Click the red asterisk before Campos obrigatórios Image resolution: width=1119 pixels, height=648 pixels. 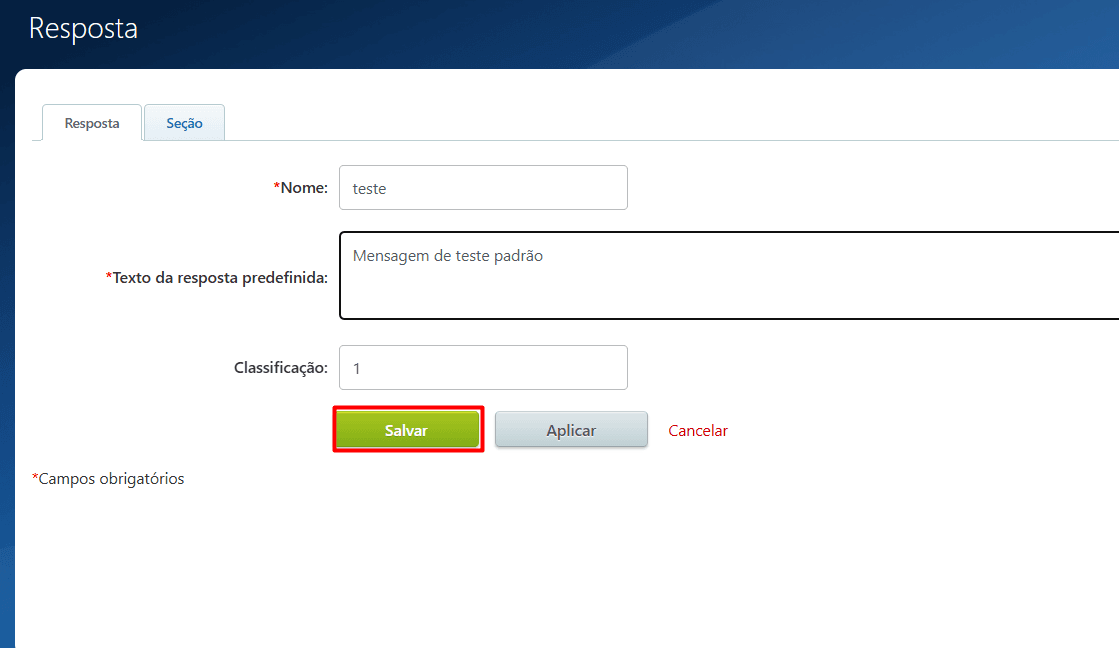tap(35, 478)
